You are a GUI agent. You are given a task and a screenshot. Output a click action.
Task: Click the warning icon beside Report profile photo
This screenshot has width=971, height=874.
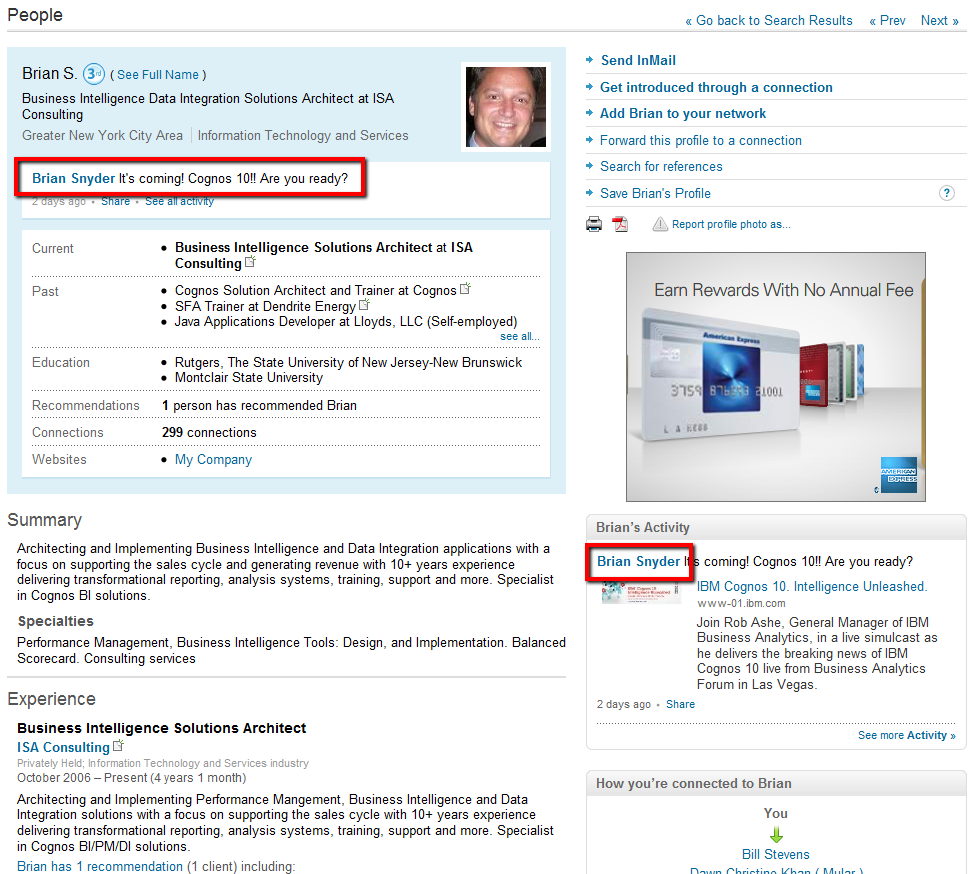click(x=660, y=224)
